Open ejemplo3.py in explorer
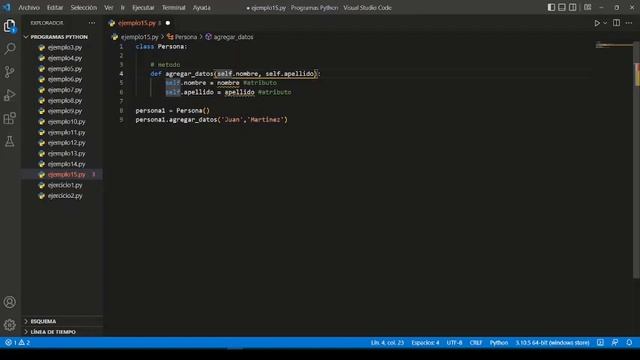 tap(65, 47)
